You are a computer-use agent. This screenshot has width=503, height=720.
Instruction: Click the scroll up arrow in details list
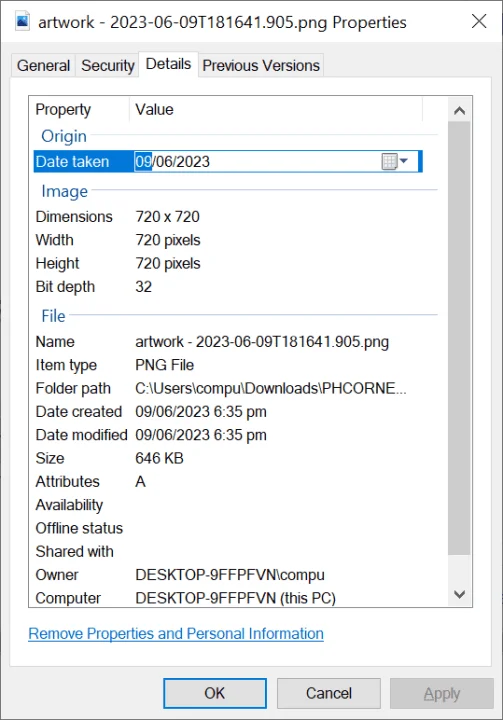click(459, 111)
